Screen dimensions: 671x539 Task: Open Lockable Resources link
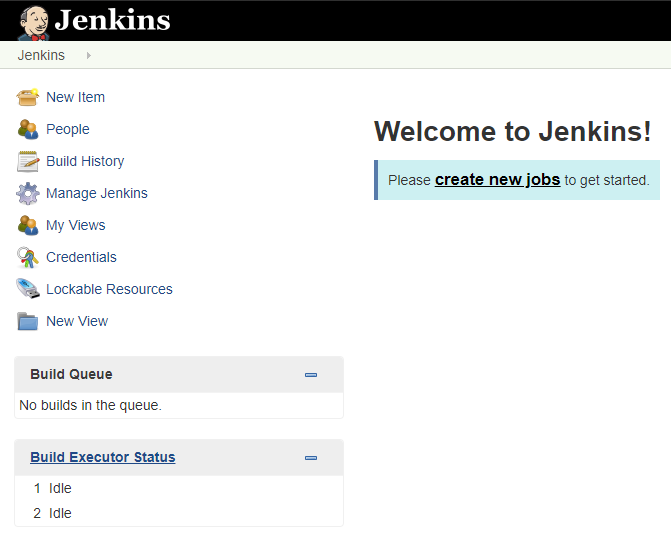pos(109,289)
